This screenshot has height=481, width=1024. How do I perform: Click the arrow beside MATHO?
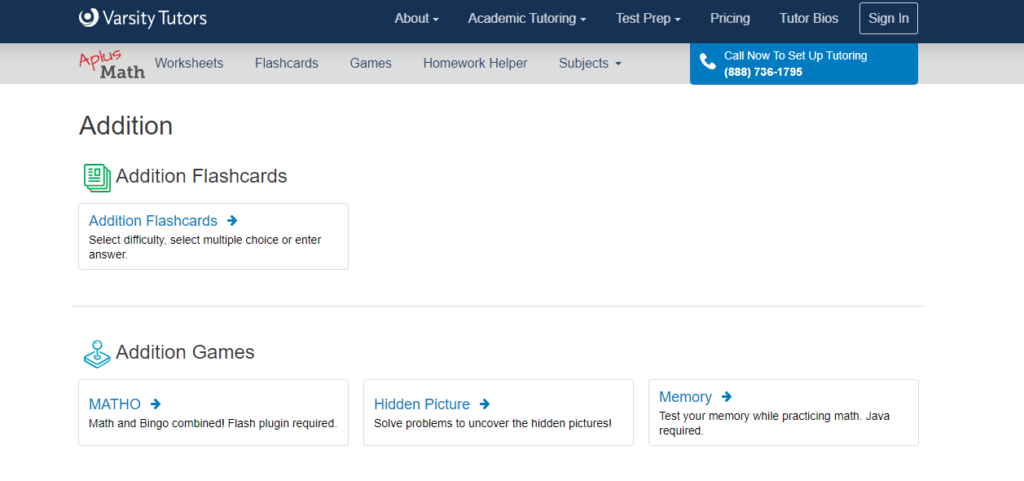click(x=155, y=404)
